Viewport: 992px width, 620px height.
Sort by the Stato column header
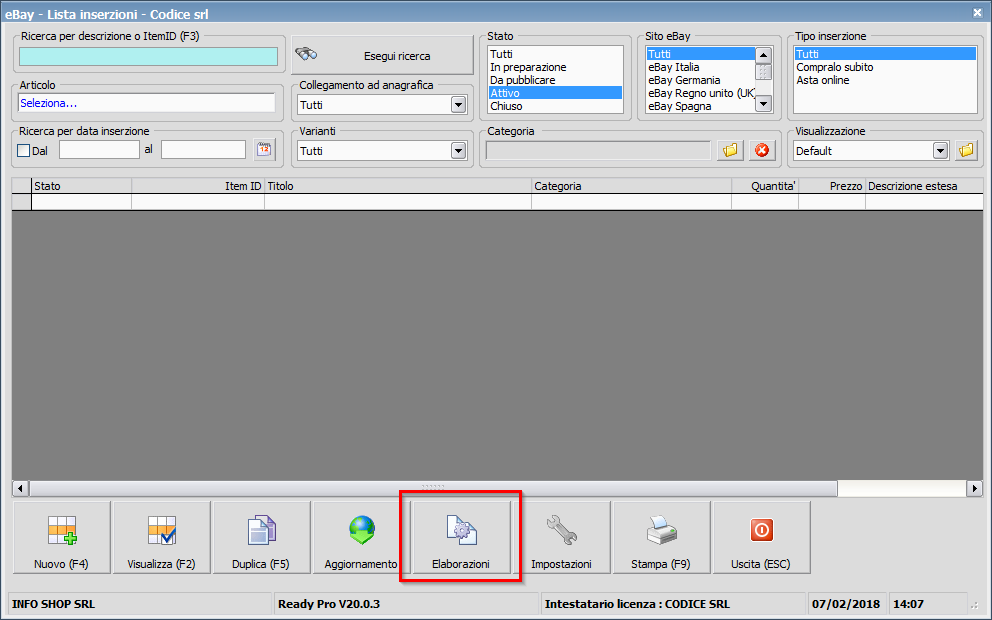click(82, 186)
